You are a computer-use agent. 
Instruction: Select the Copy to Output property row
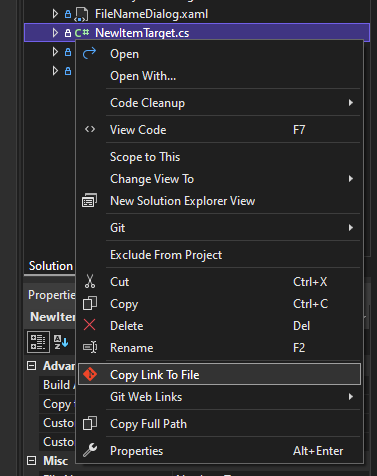tap(57, 404)
